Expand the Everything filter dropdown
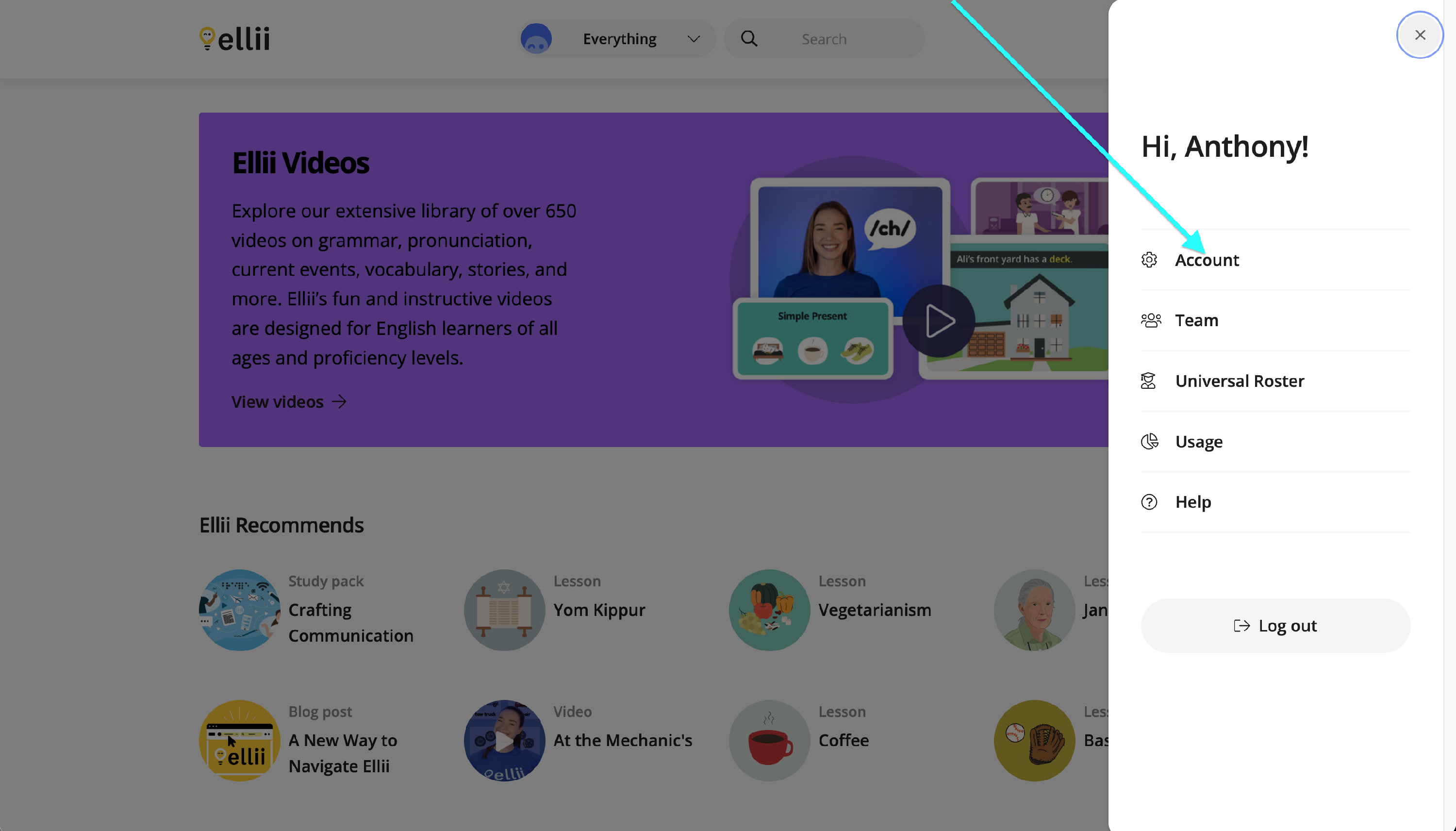The height and width of the screenshot is (831, 1456). coord(693,39)
